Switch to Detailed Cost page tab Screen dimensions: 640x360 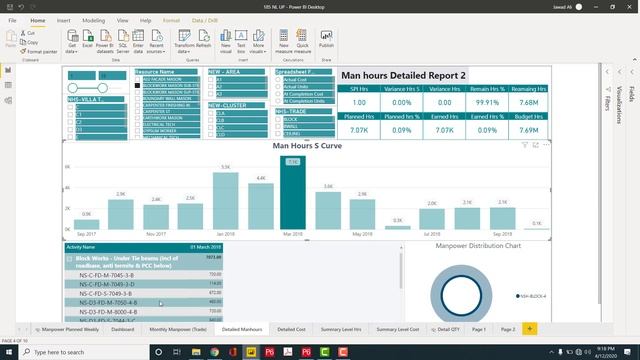pyautogui.click(x=291, y=329)
